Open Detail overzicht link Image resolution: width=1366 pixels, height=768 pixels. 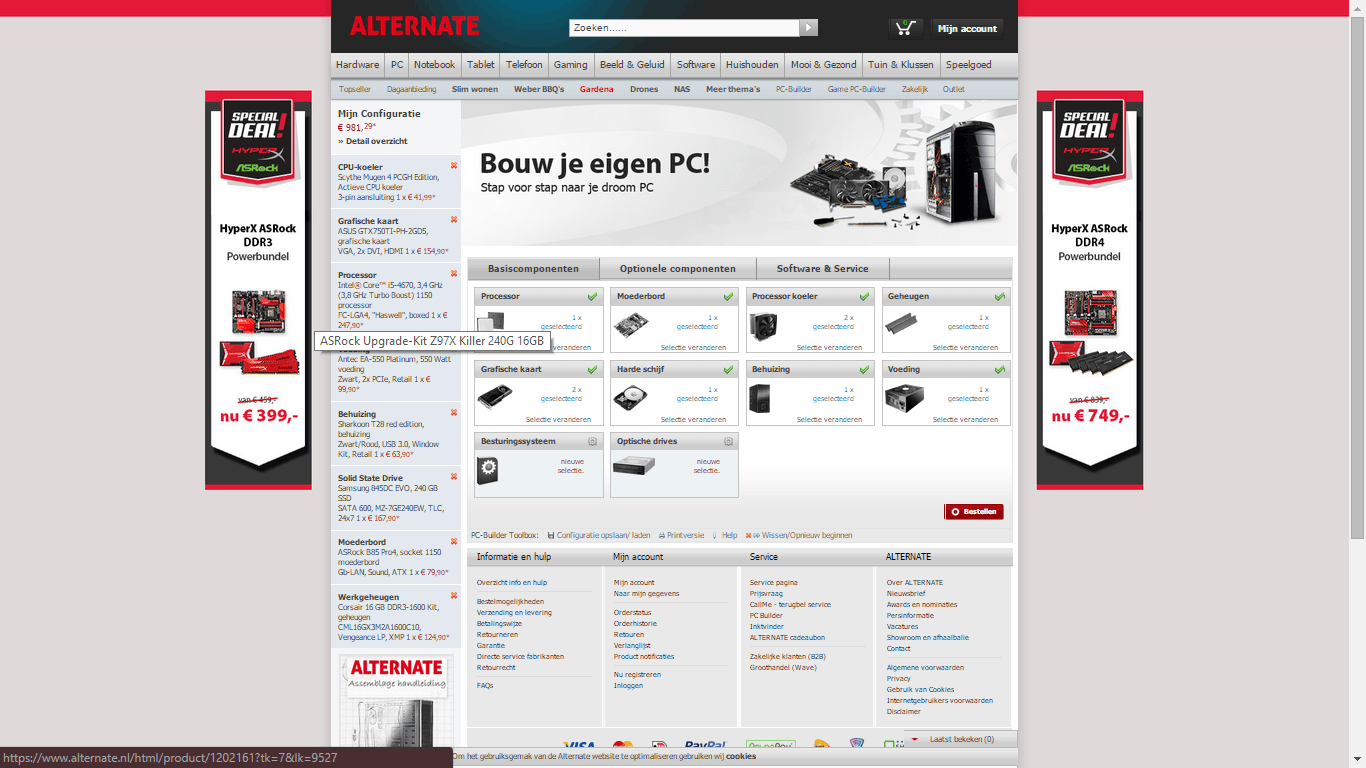pyautogui.click(x=373, y=141)
